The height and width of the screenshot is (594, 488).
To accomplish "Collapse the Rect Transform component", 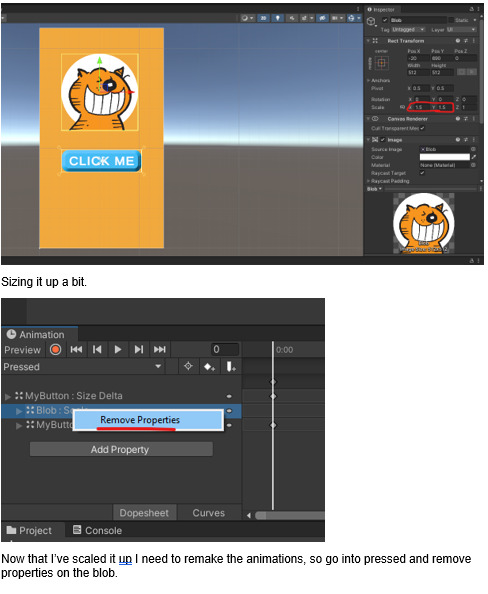I will tap(368, 41).
